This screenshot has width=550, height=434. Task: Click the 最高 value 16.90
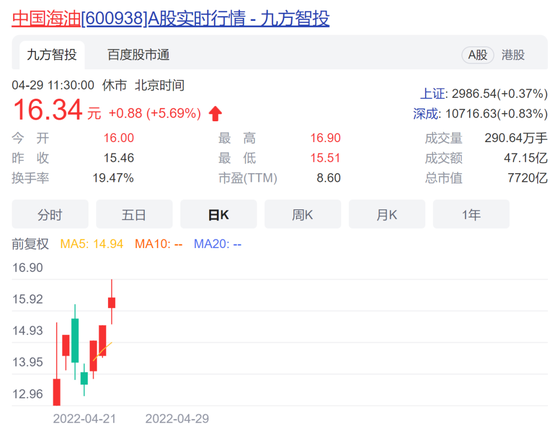[x=325, y=138]
